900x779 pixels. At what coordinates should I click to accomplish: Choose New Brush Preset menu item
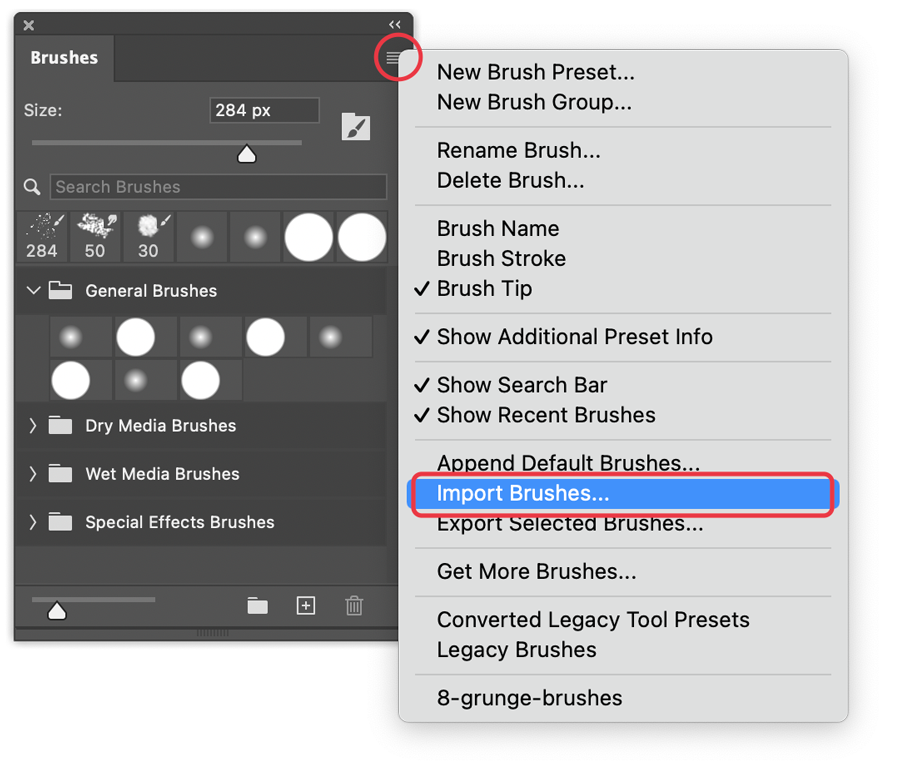point(536,72)
